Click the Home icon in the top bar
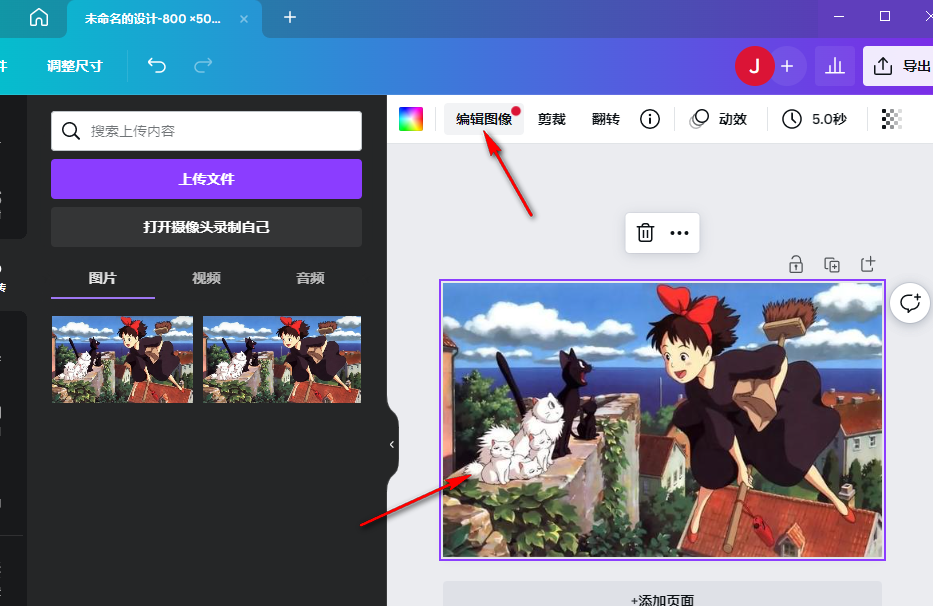The height and width of the screenshot is (606, 933). click(x=38, y=17)
